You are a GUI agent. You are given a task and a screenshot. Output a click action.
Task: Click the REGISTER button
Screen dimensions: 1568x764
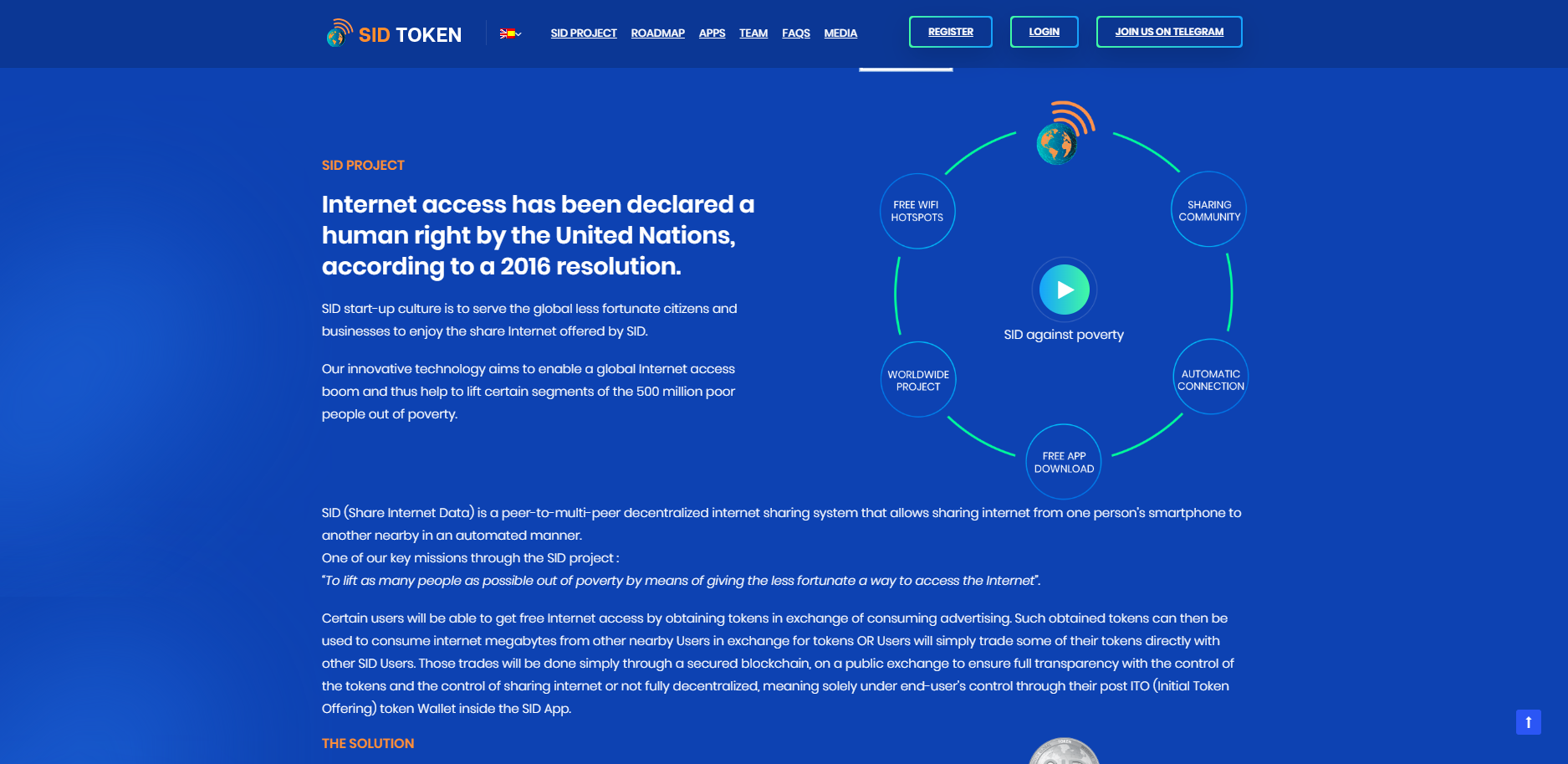pyautogui.click(x=951, y=32)
